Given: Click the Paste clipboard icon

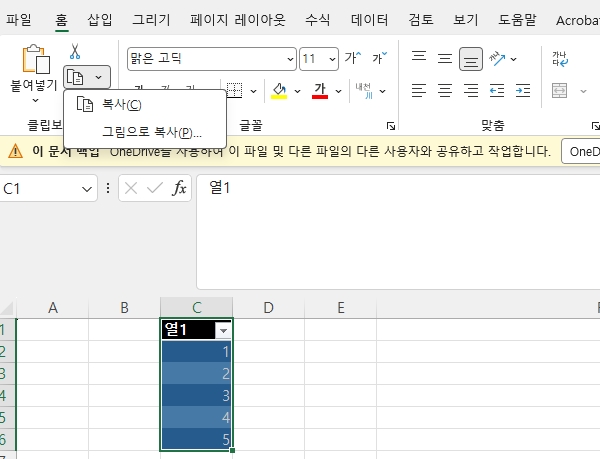Looking at the screenshot, I should point(36,59).
